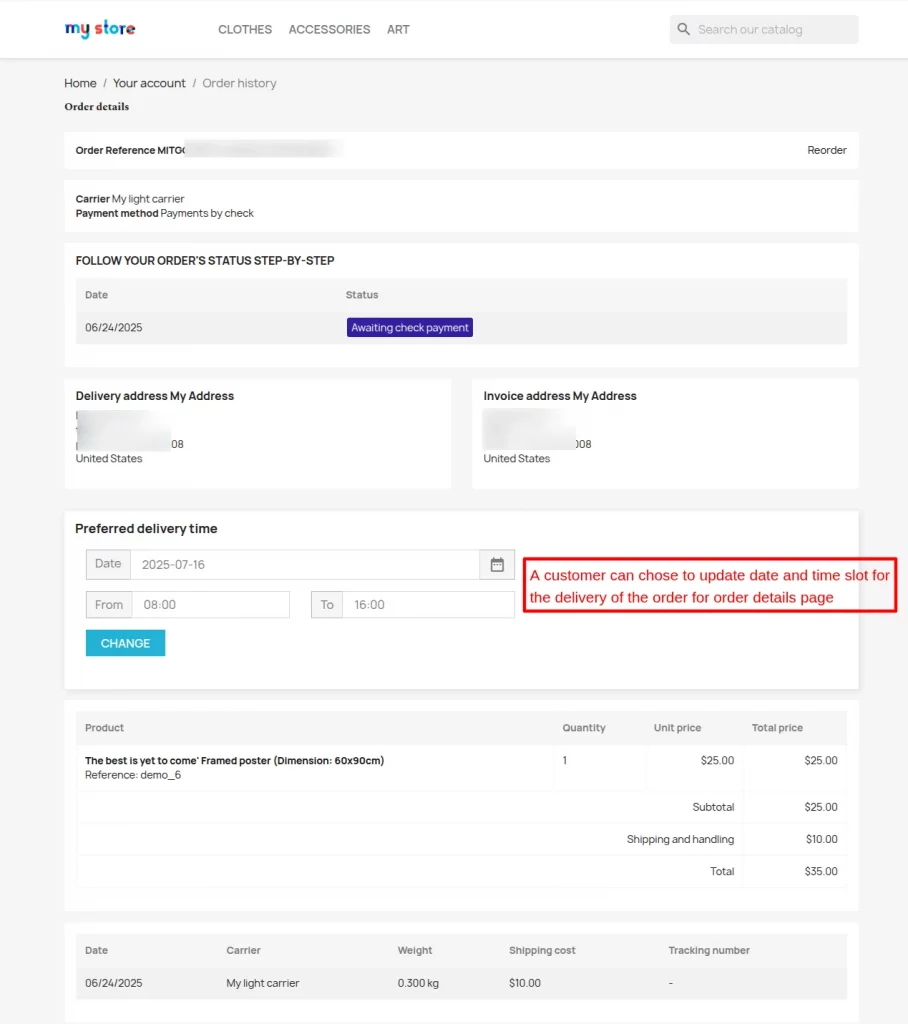Click the tracking number dash entry
The width and height of the screenshot is (908, 1024).
coord(670,983)
